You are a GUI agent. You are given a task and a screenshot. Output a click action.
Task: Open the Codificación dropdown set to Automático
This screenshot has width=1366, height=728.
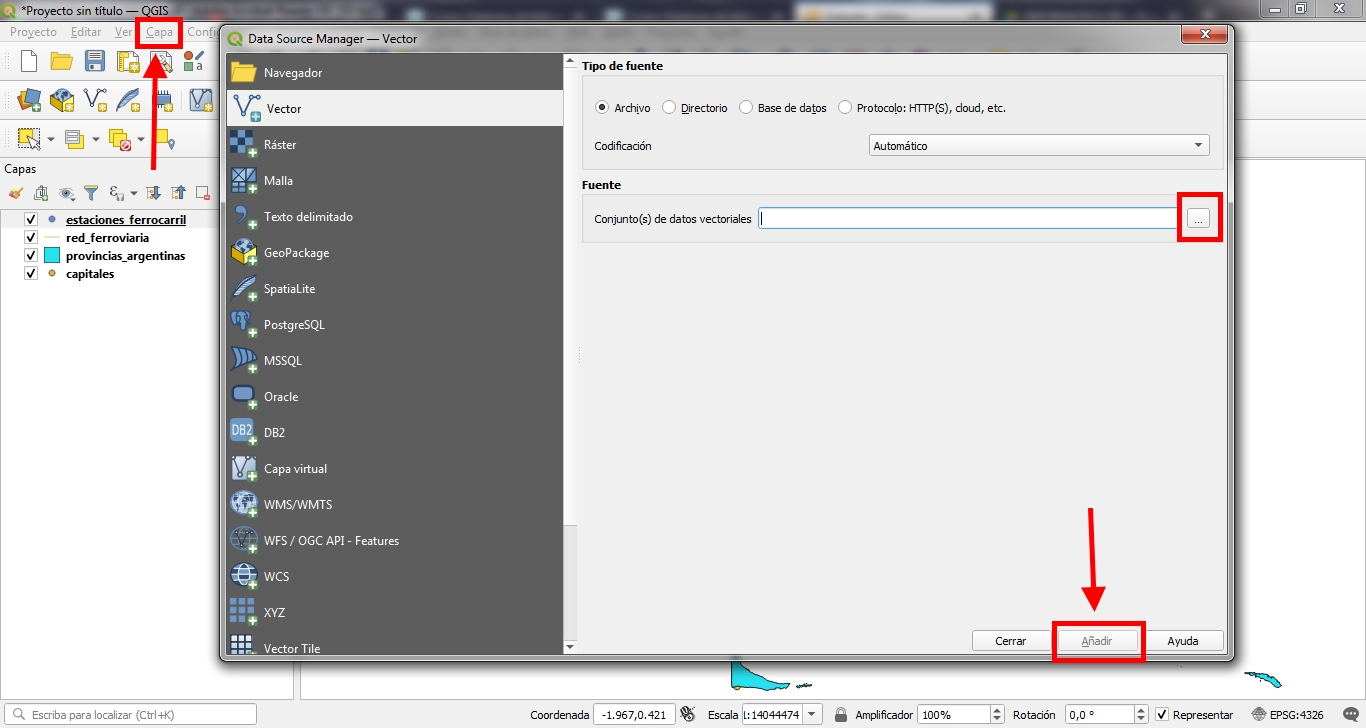1039,145
